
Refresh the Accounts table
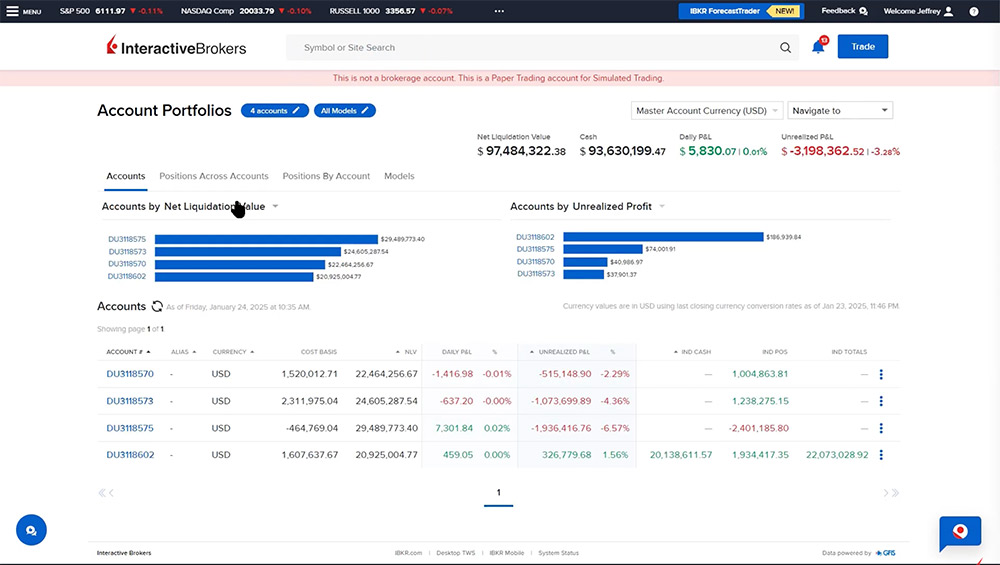pyautogui.click(x=157, y=306)
